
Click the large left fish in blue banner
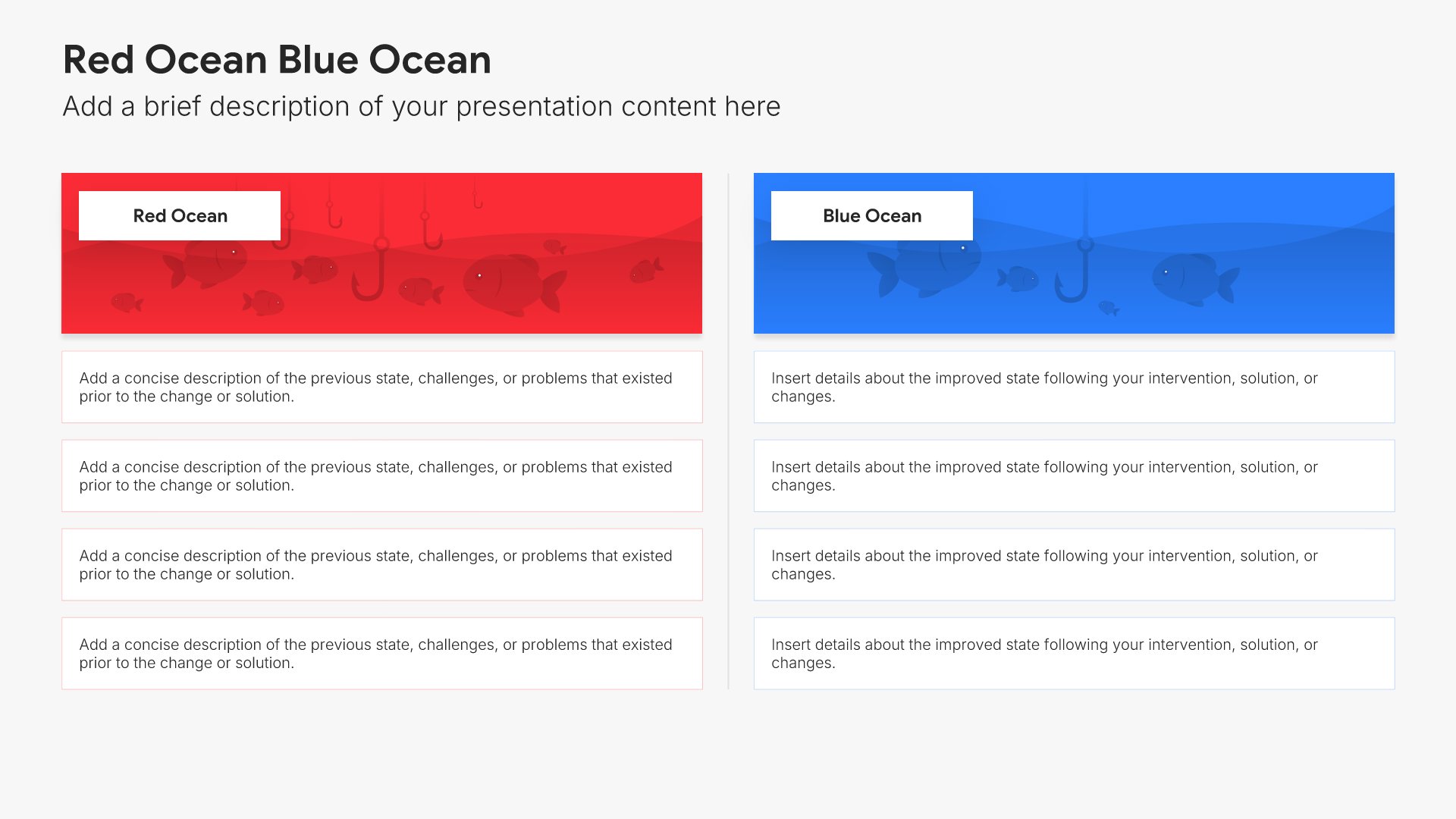(x=924, y=267)
